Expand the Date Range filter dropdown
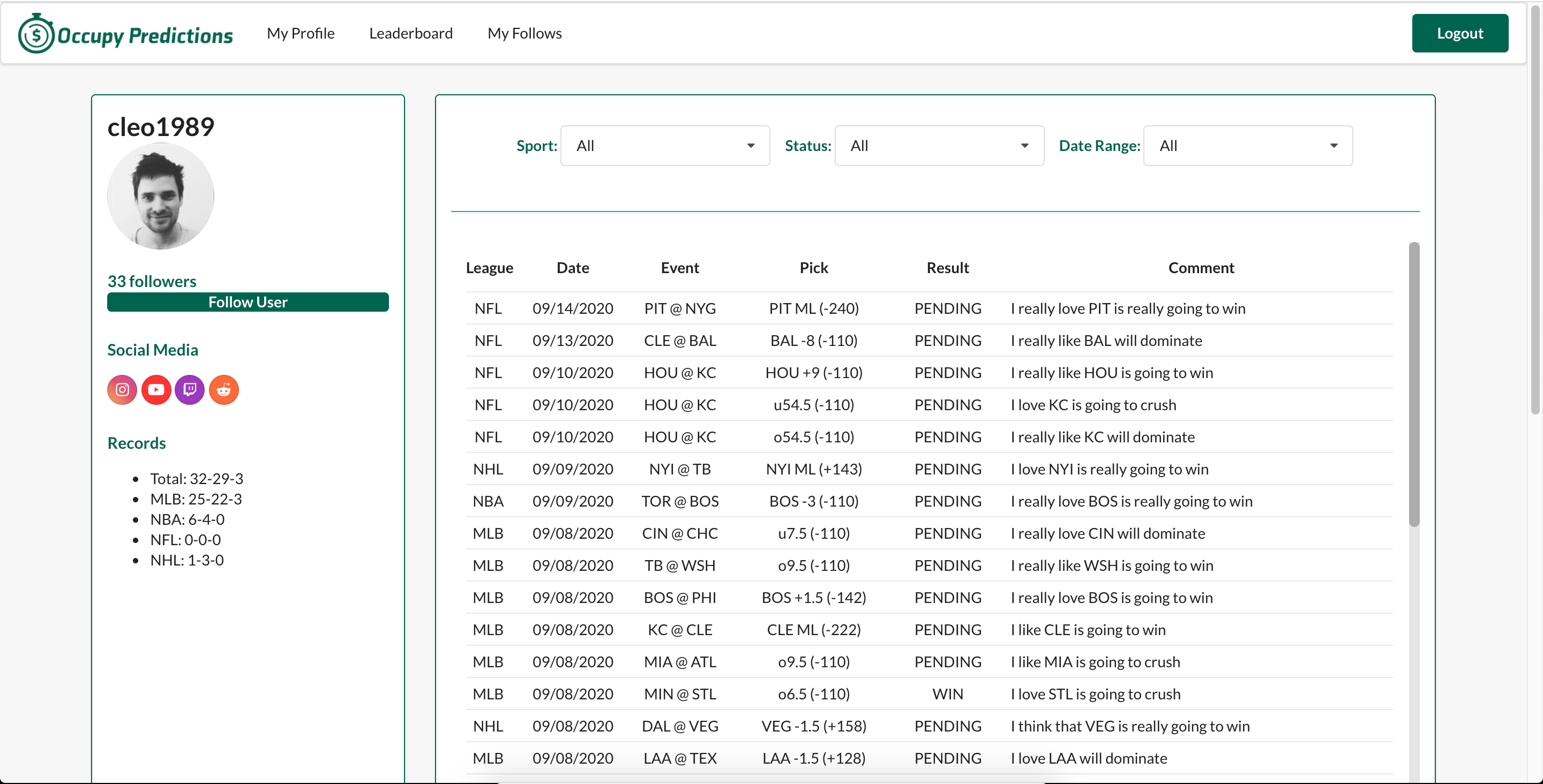Image resolution: width=1543 pixels, height=784 pixels. click(1248, 146)
